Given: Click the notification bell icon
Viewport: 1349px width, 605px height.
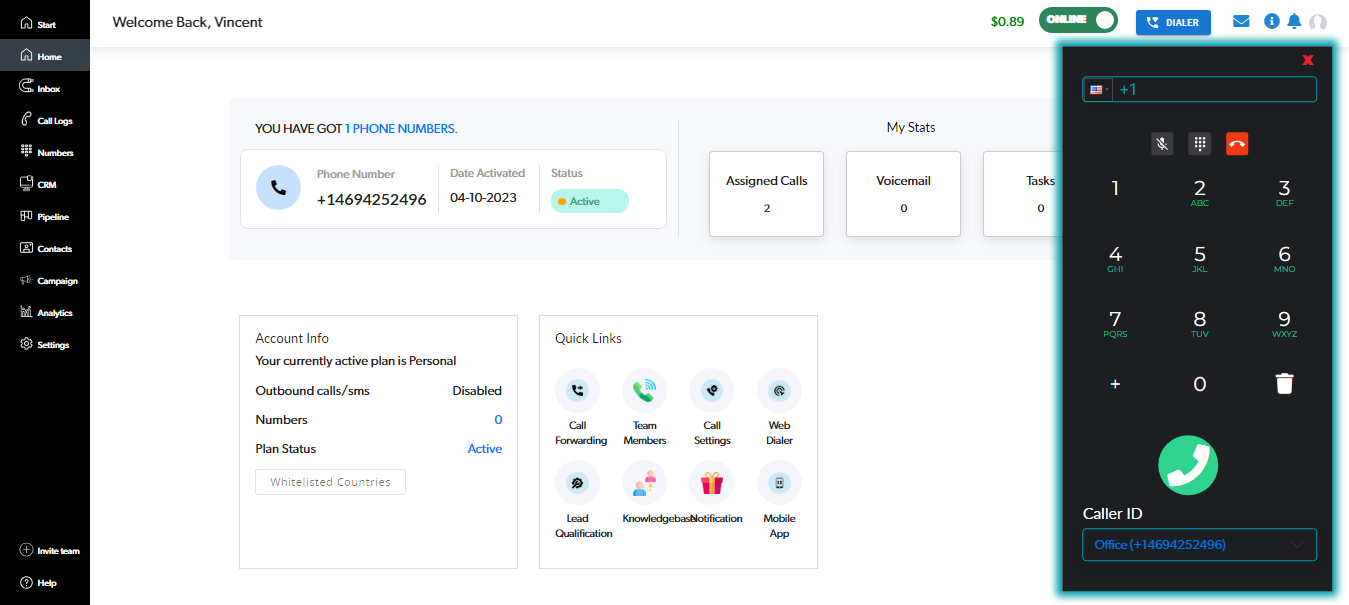Looking at the screenshot, I should click(x=1294, y=21).
